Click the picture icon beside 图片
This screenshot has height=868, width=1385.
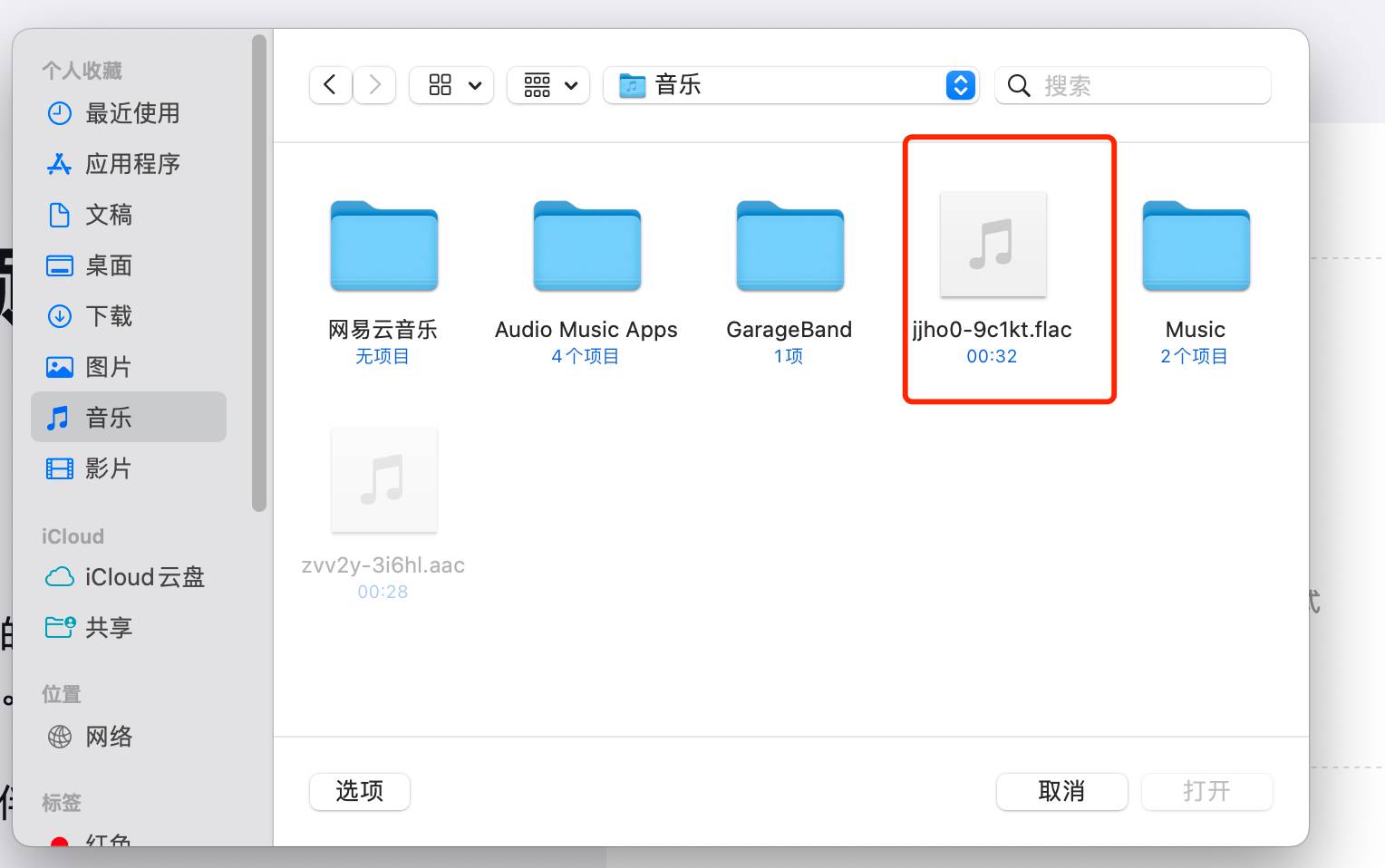[x=59, y=367]
